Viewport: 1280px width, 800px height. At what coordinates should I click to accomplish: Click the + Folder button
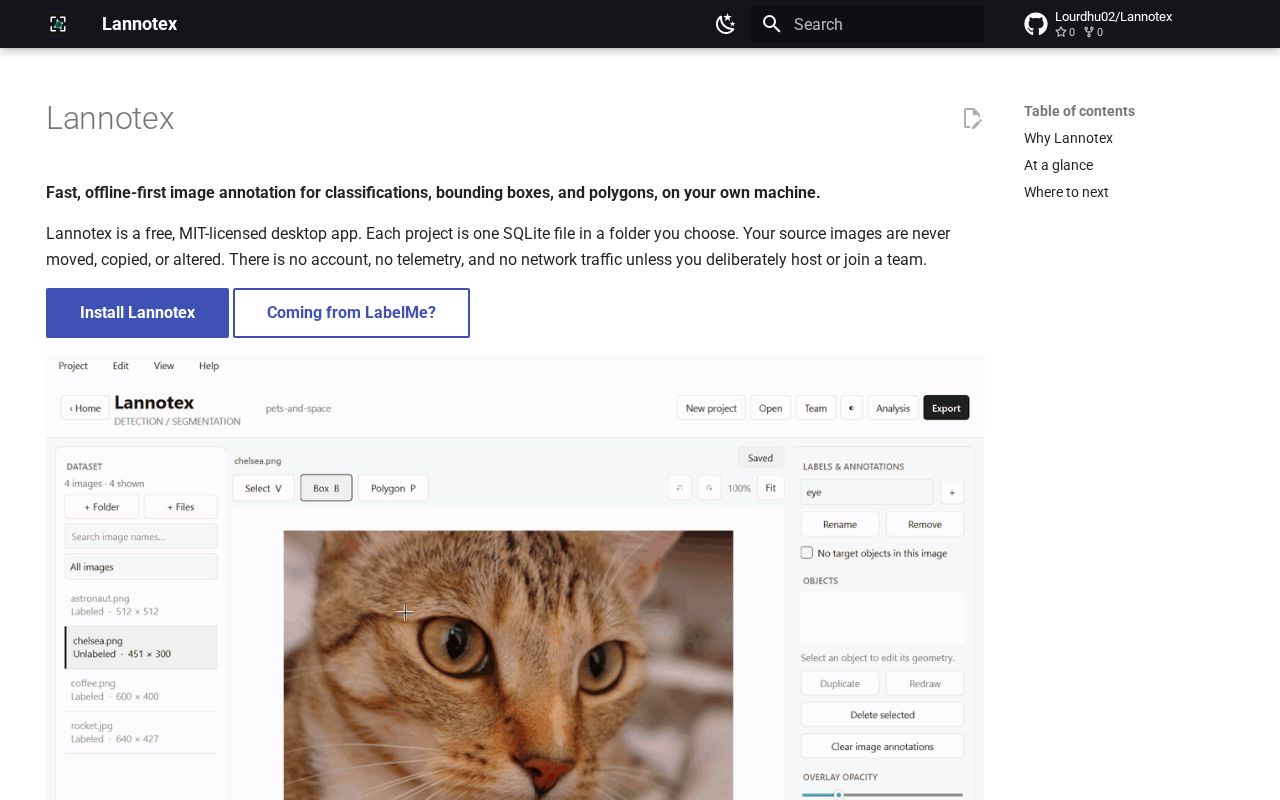[101, 507]
